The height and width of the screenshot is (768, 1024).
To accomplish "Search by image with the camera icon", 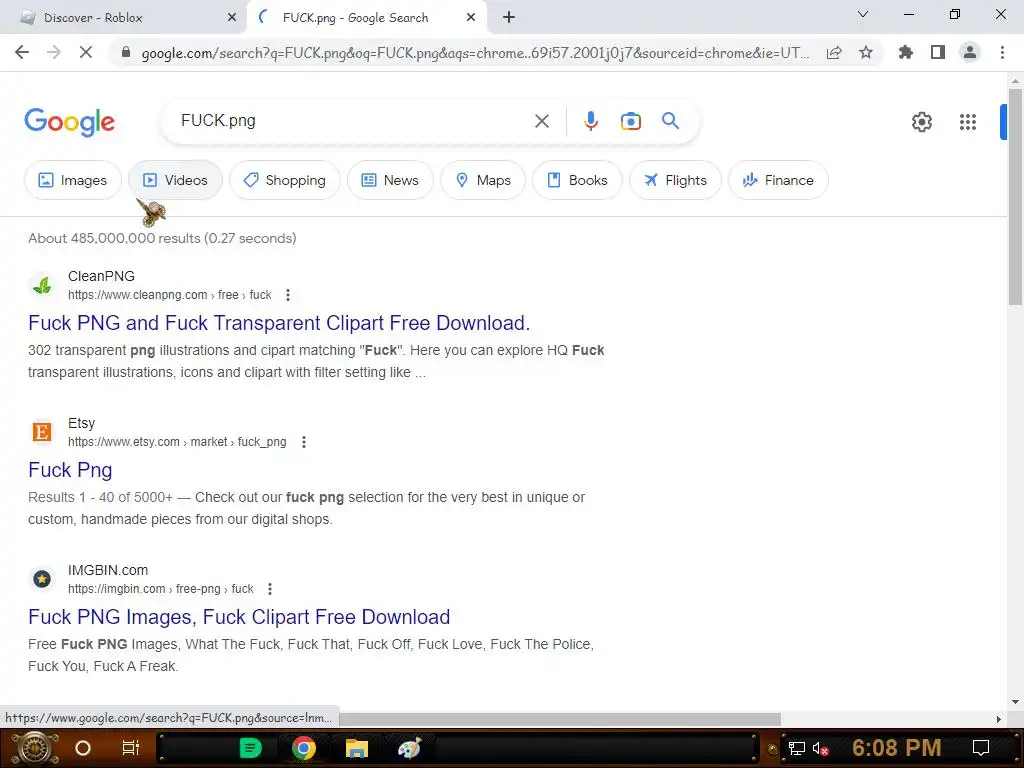I will coord(630,121).
